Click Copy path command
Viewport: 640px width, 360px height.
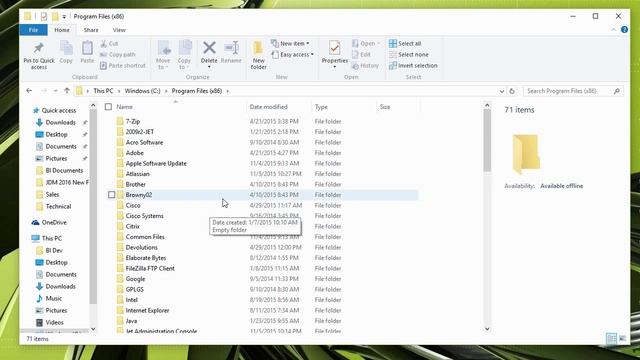coord(118,54)
